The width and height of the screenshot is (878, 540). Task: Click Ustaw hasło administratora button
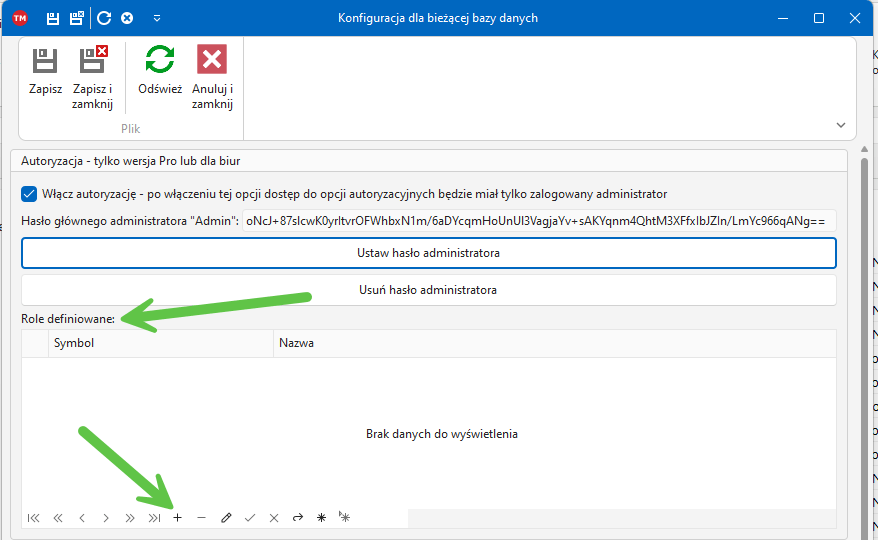coord(428,254)
